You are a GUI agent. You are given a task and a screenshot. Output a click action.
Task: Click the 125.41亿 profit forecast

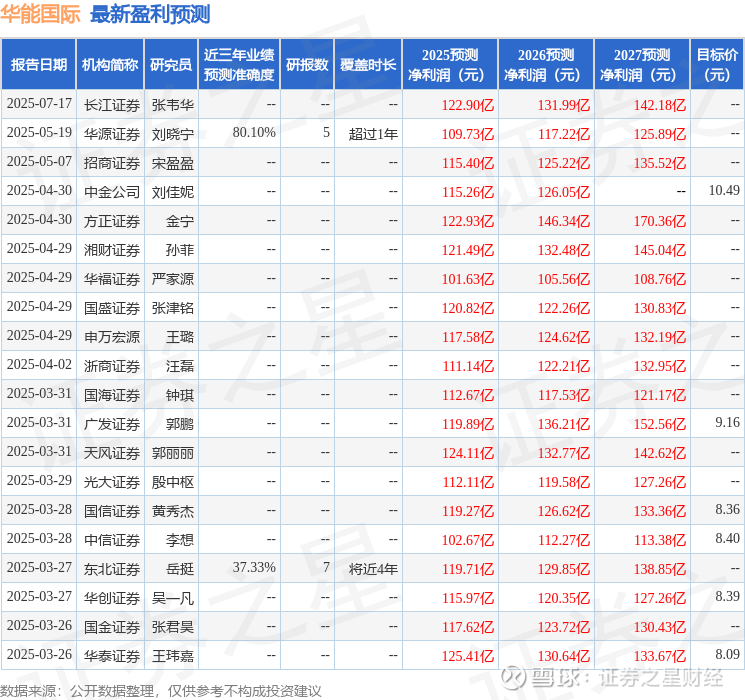468,656
